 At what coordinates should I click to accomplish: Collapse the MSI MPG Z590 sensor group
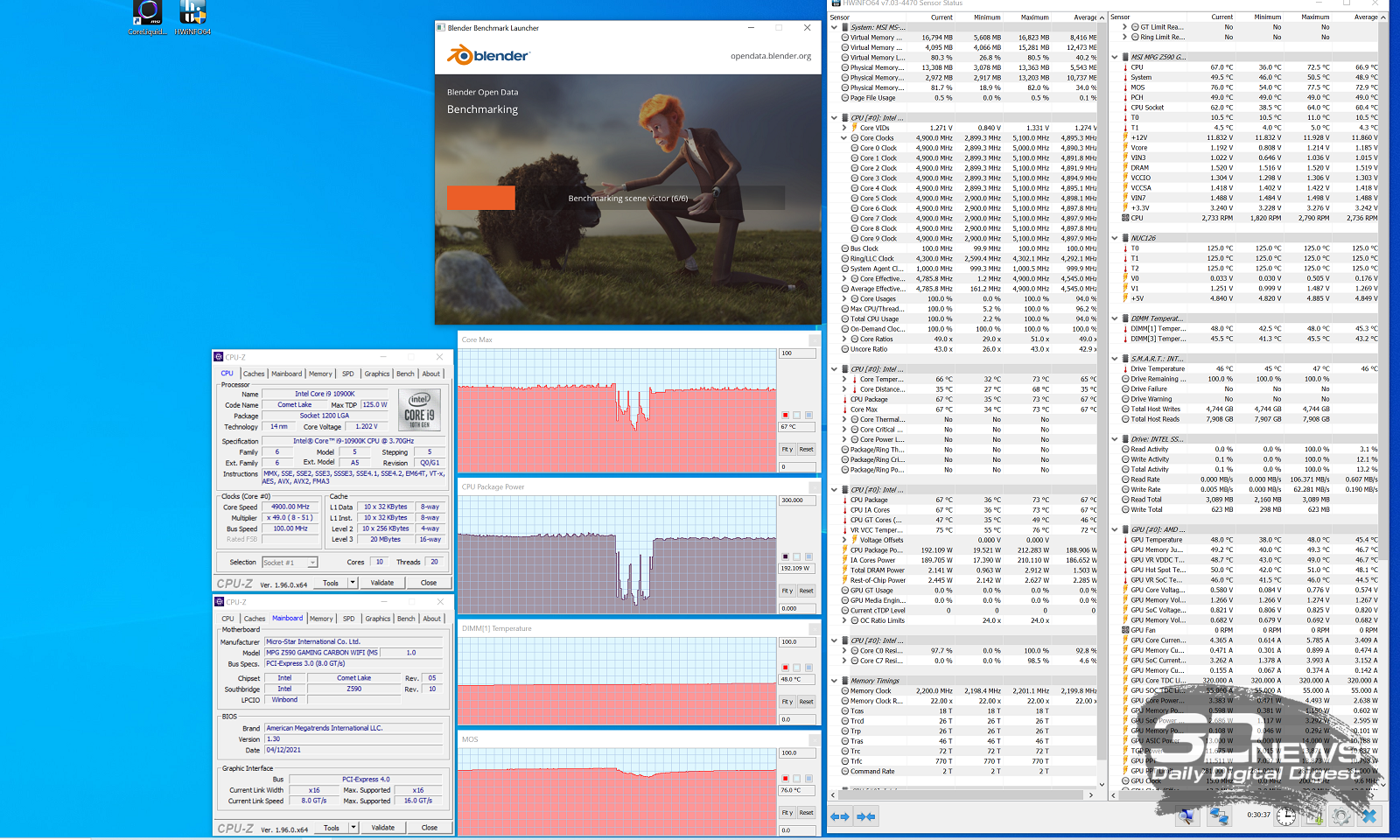click(1115, 57)
